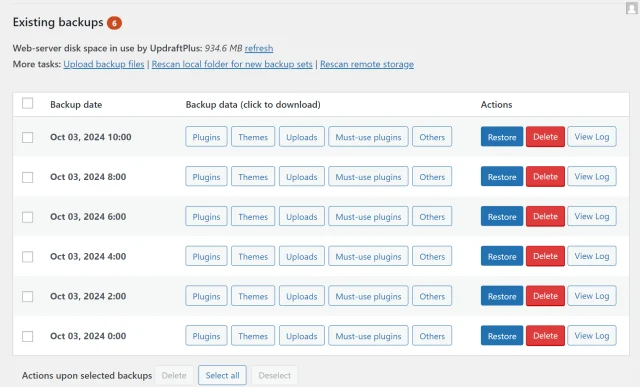Image resolution: width=640 pixels, height=387 pixels.
Task: Delete the Oct 03, 2024 4:00 backup
Action: pyautogui.click(x=545, y=256)
